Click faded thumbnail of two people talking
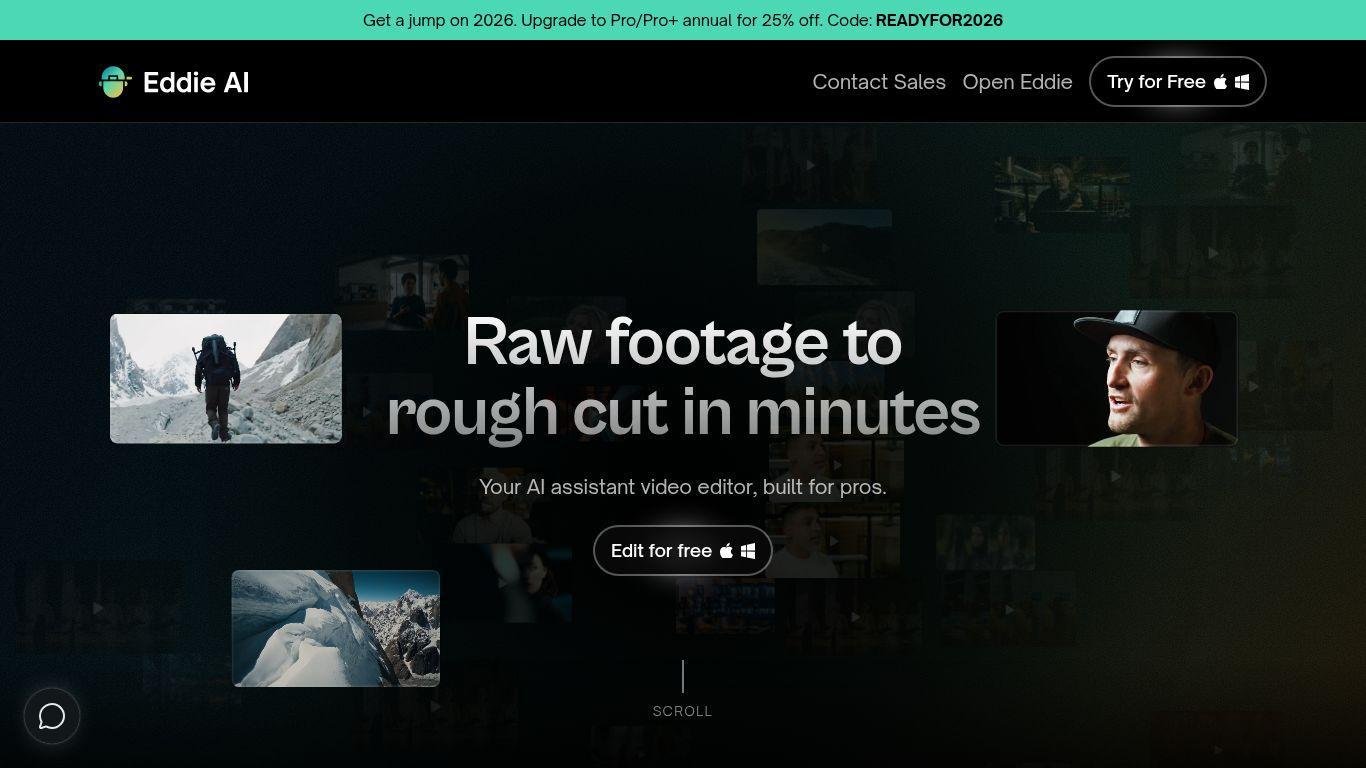 pyautogui.click(x=403, y=290)
